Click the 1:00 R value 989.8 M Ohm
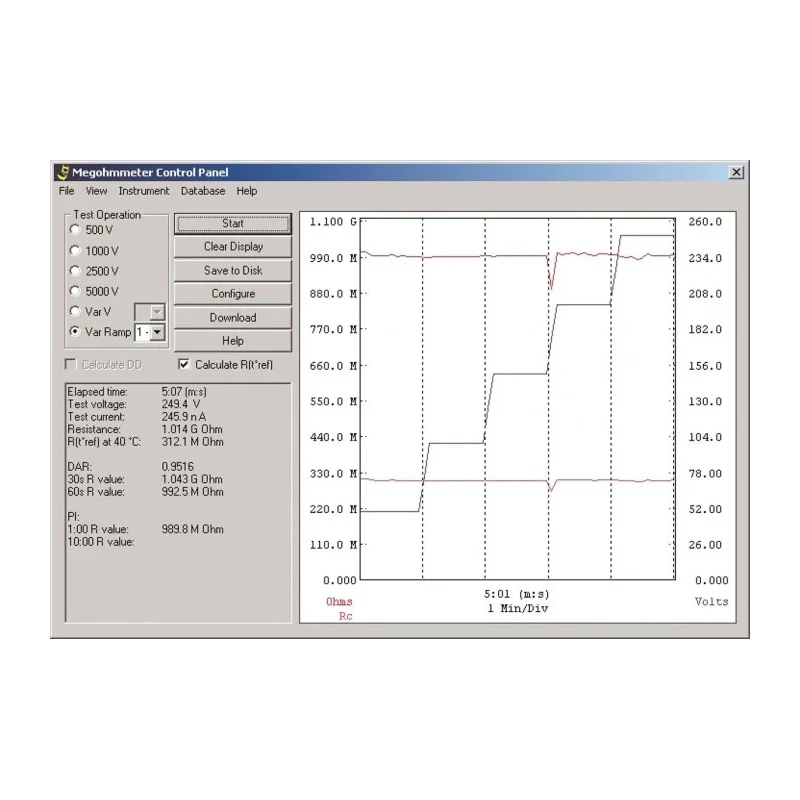800x800 pixels. pyautogui.click(x=192, y=529)
